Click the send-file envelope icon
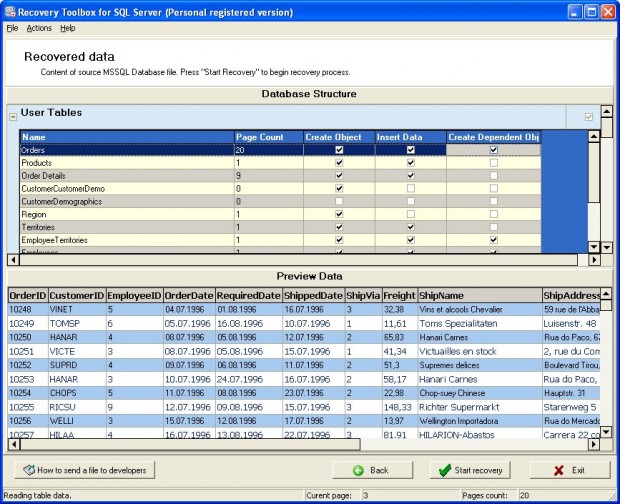The image size is (620, 504). [29, 470]
